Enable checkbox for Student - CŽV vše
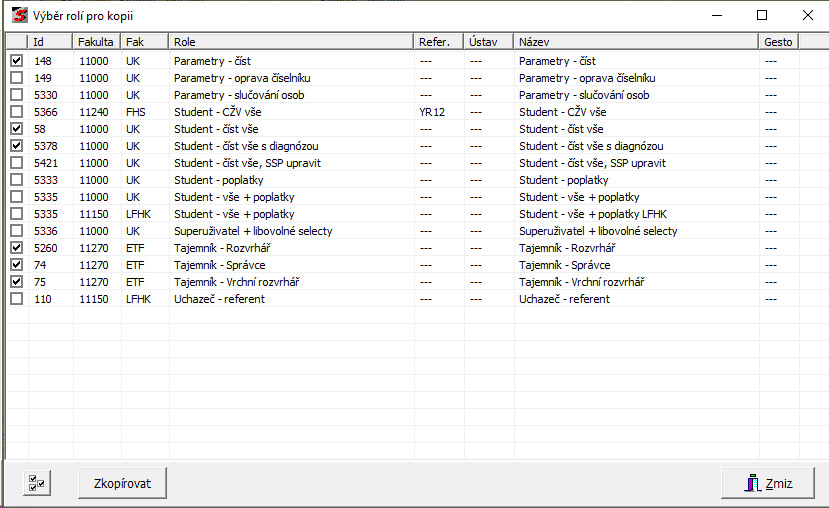The image size is (829, 508). [x=16, y=112]
